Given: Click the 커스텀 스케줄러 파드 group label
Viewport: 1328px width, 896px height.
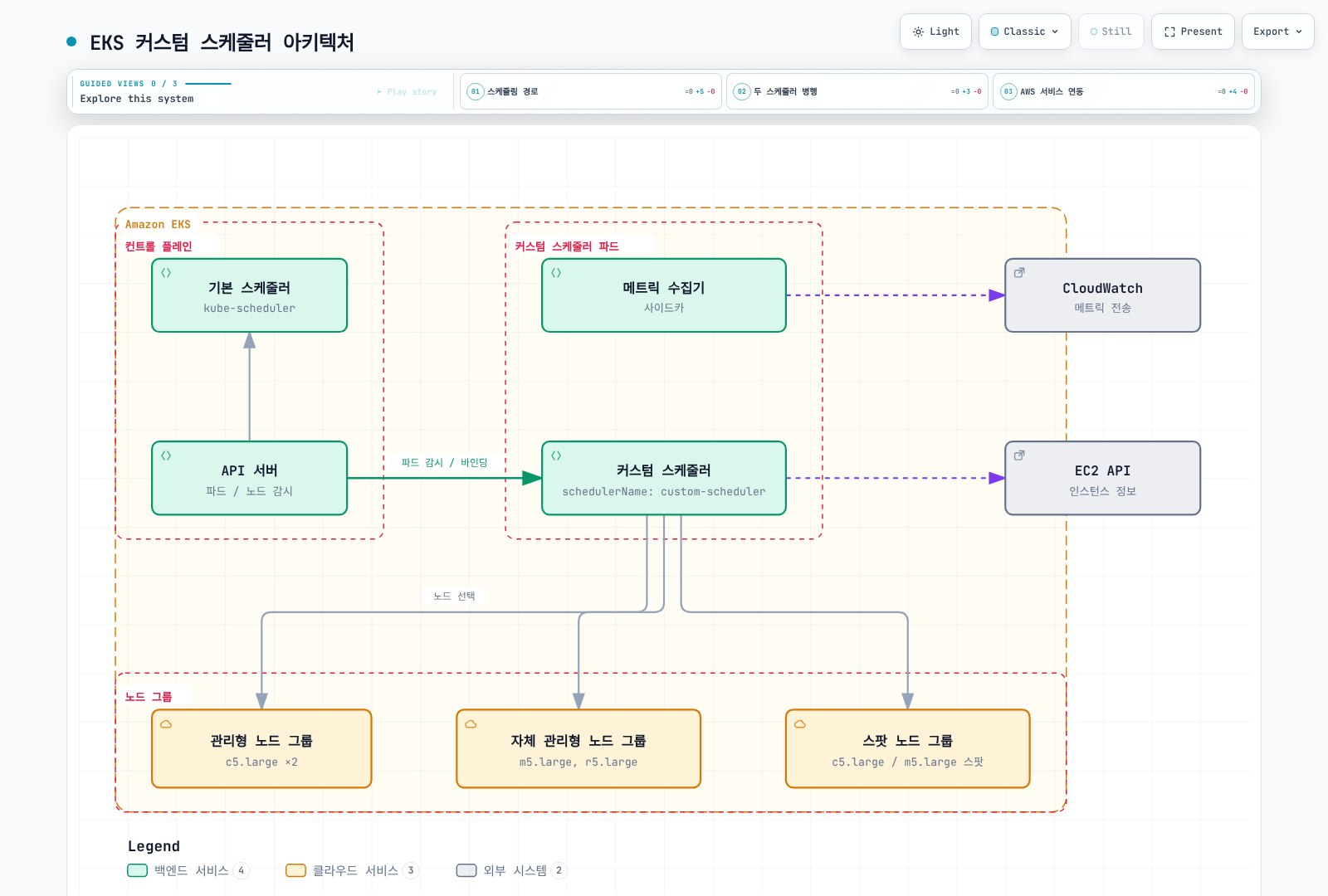Looking at the screenshot, I should (567, 246).
